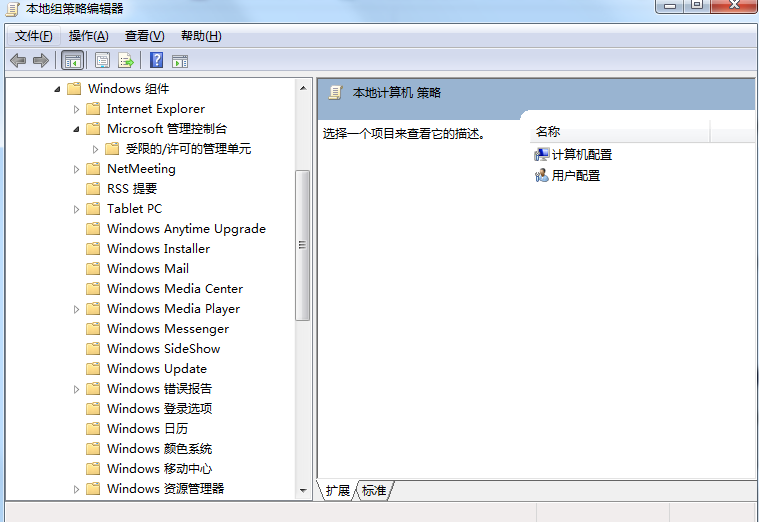Toggle the show/hide console tree button
This screenshot has height=522, width=759.
[72, 61]
